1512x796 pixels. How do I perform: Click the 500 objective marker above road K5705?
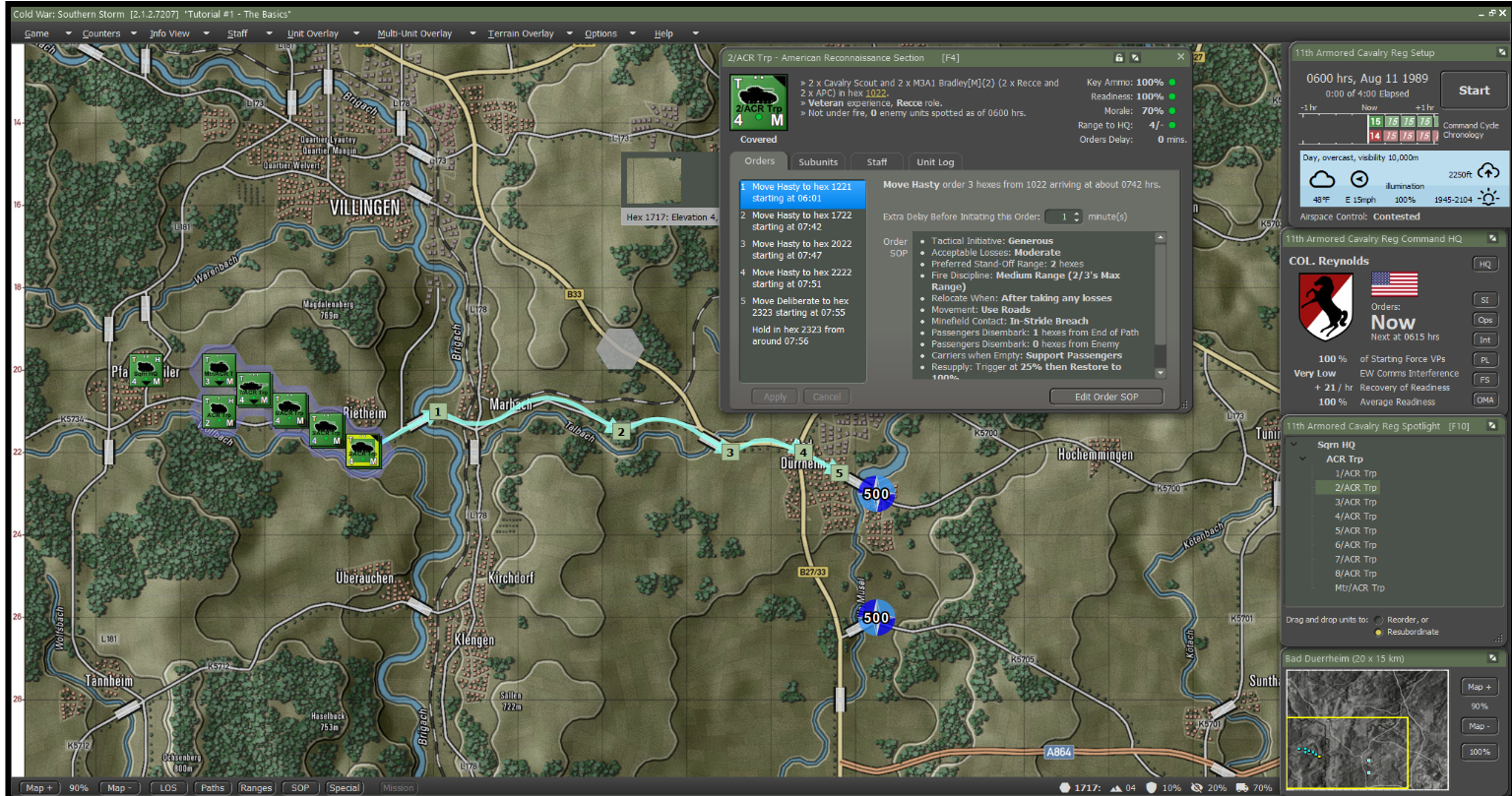876,618
